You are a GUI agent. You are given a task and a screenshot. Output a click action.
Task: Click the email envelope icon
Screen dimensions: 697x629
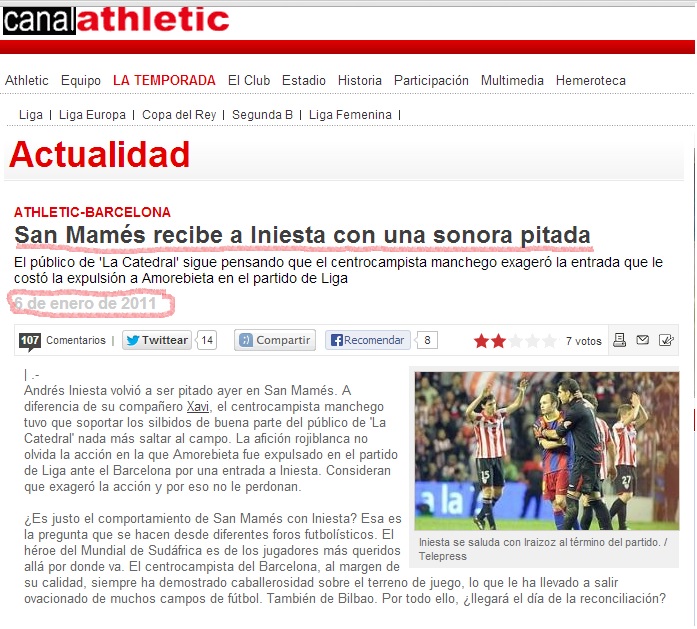(642, 340)
